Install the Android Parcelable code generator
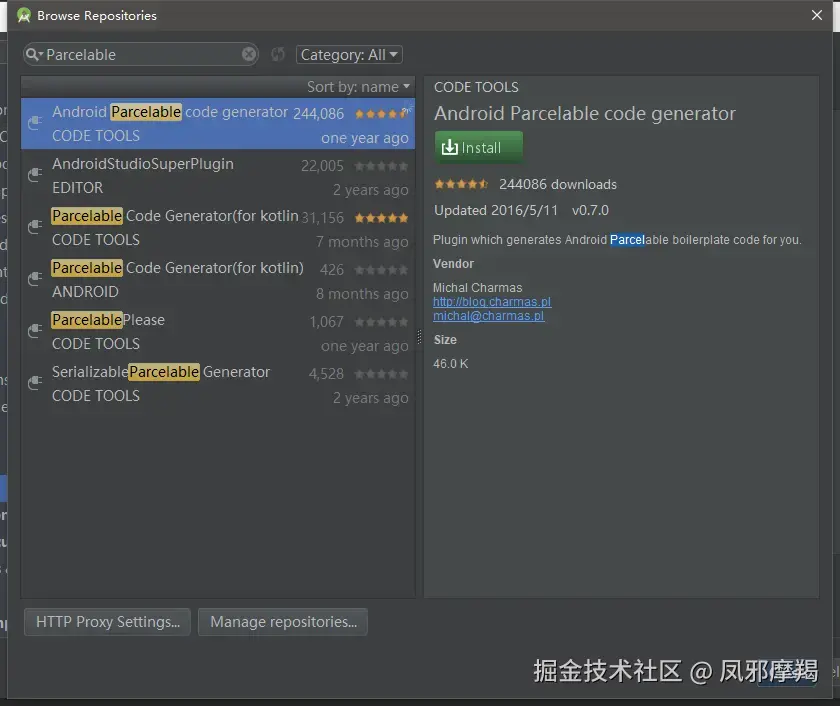 478,147
